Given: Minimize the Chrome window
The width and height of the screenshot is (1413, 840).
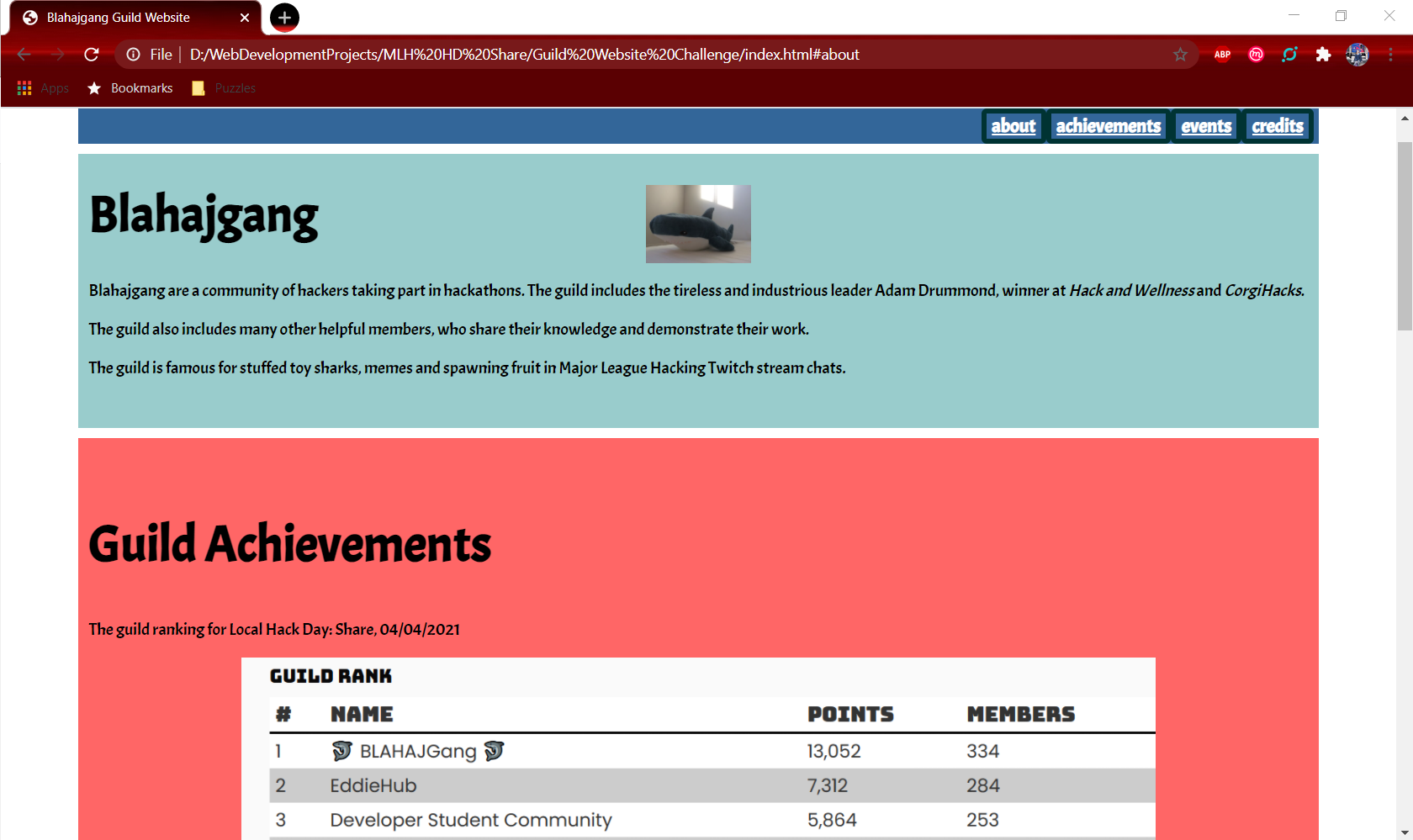Looking at the screenshot, I should pos(1294,15).
